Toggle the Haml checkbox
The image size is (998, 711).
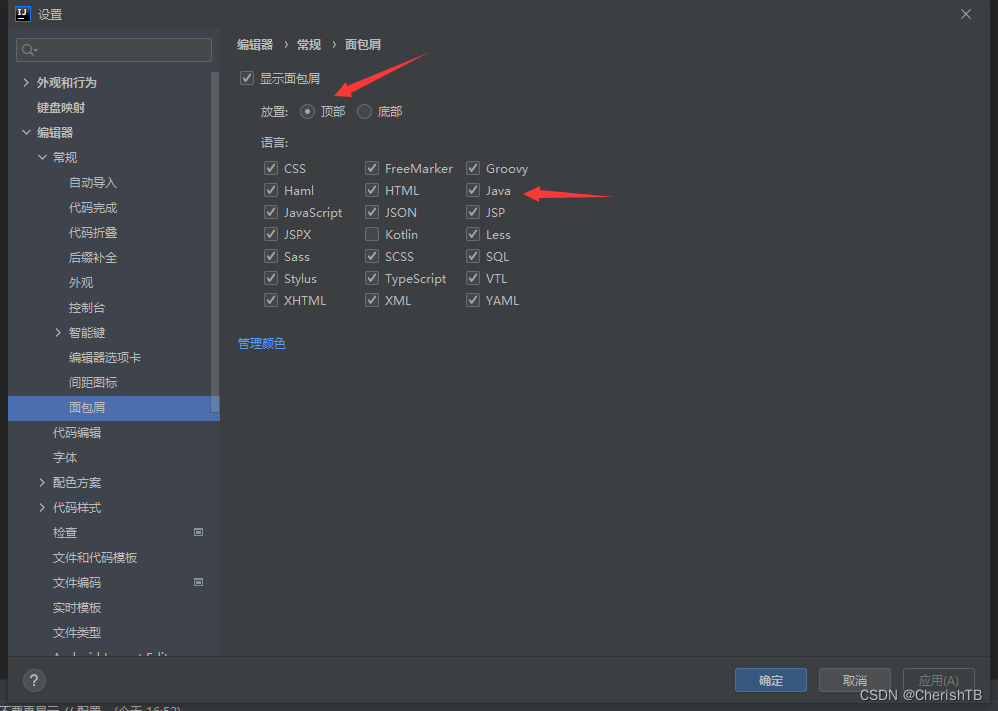[x=271, y=190]
